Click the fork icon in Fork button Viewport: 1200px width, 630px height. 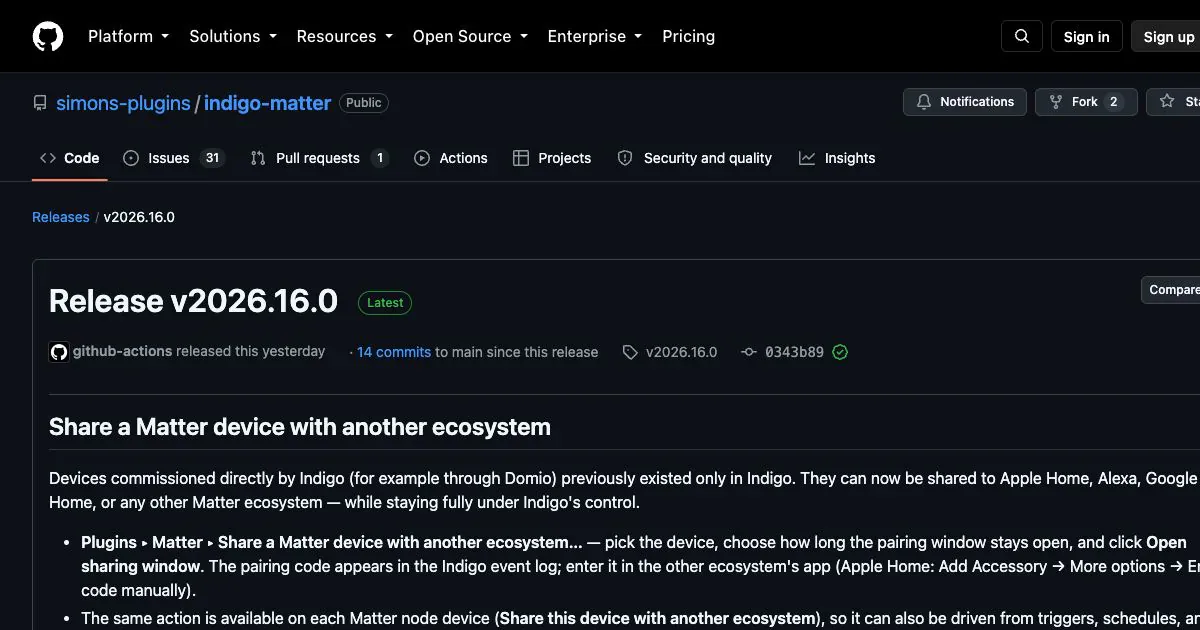(1056, 102)
